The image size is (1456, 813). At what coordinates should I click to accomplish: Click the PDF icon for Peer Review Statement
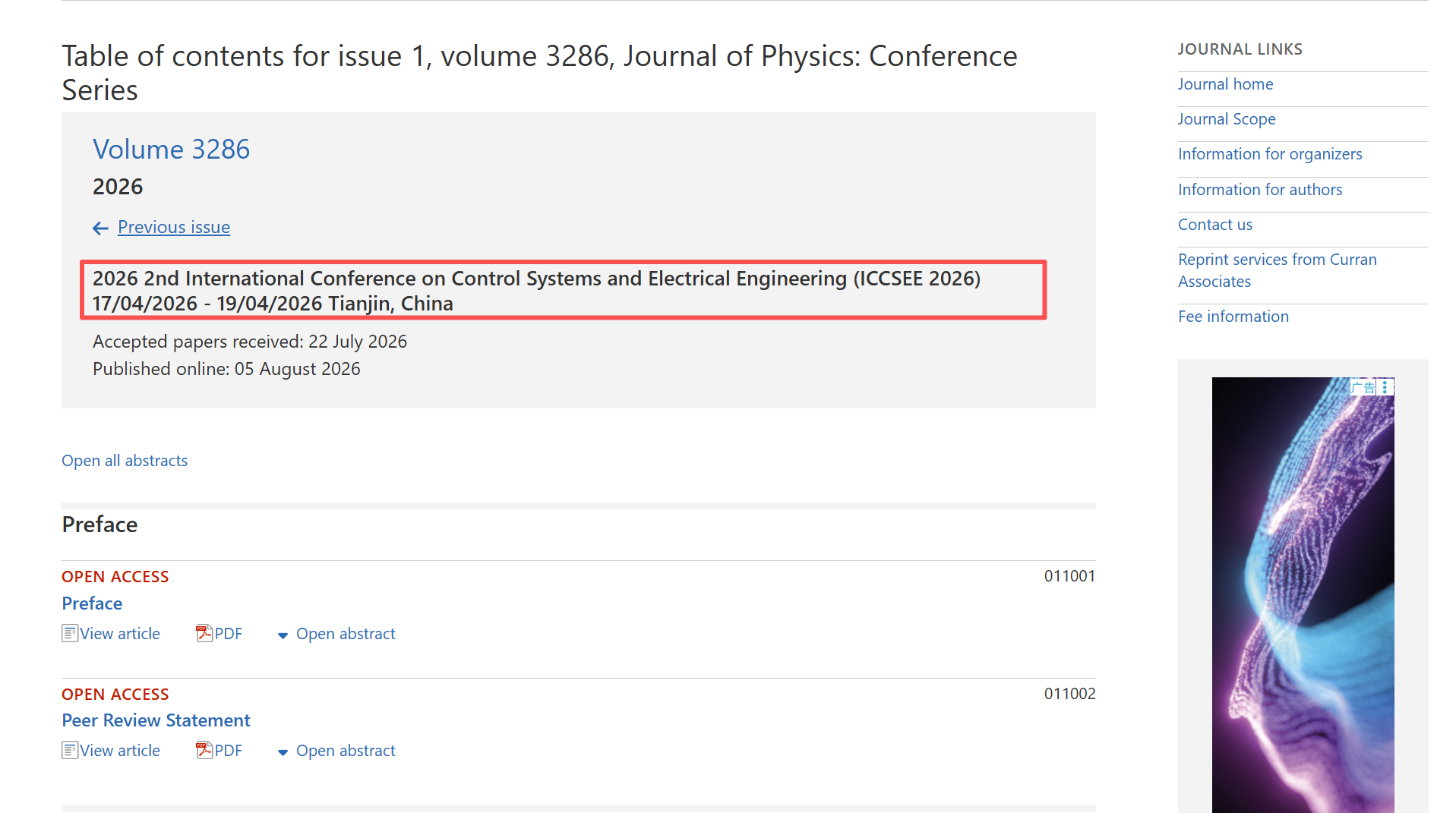[x=204, y=750]
